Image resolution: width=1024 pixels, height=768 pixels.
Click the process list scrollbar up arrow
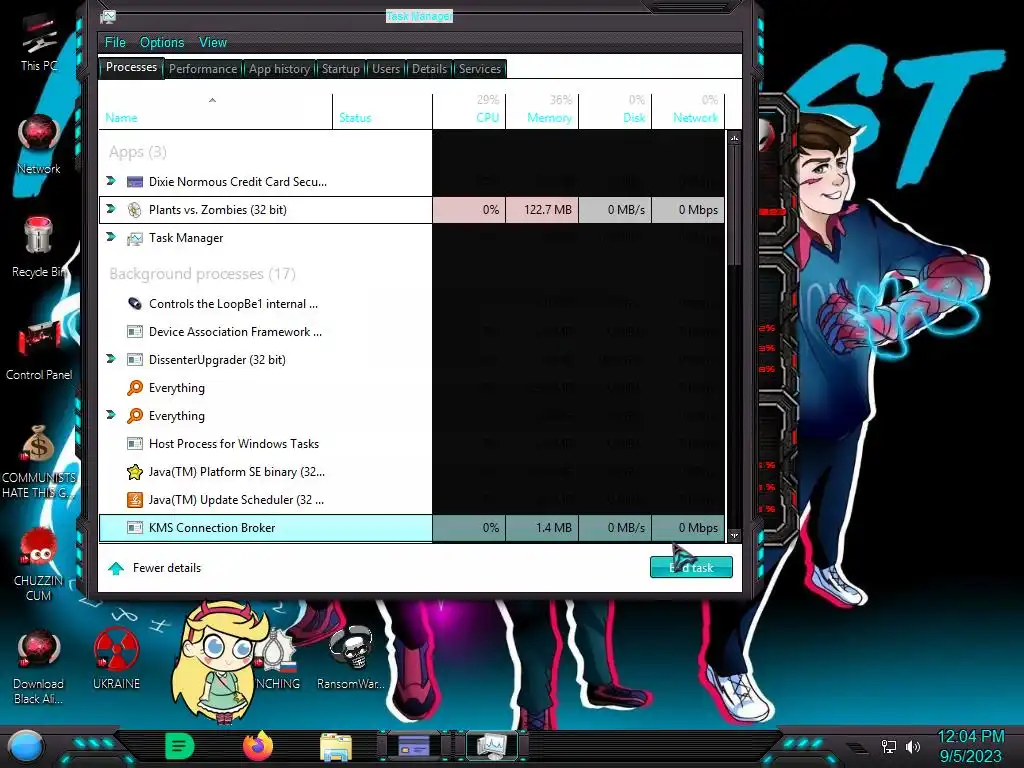[x=734, y=138]
